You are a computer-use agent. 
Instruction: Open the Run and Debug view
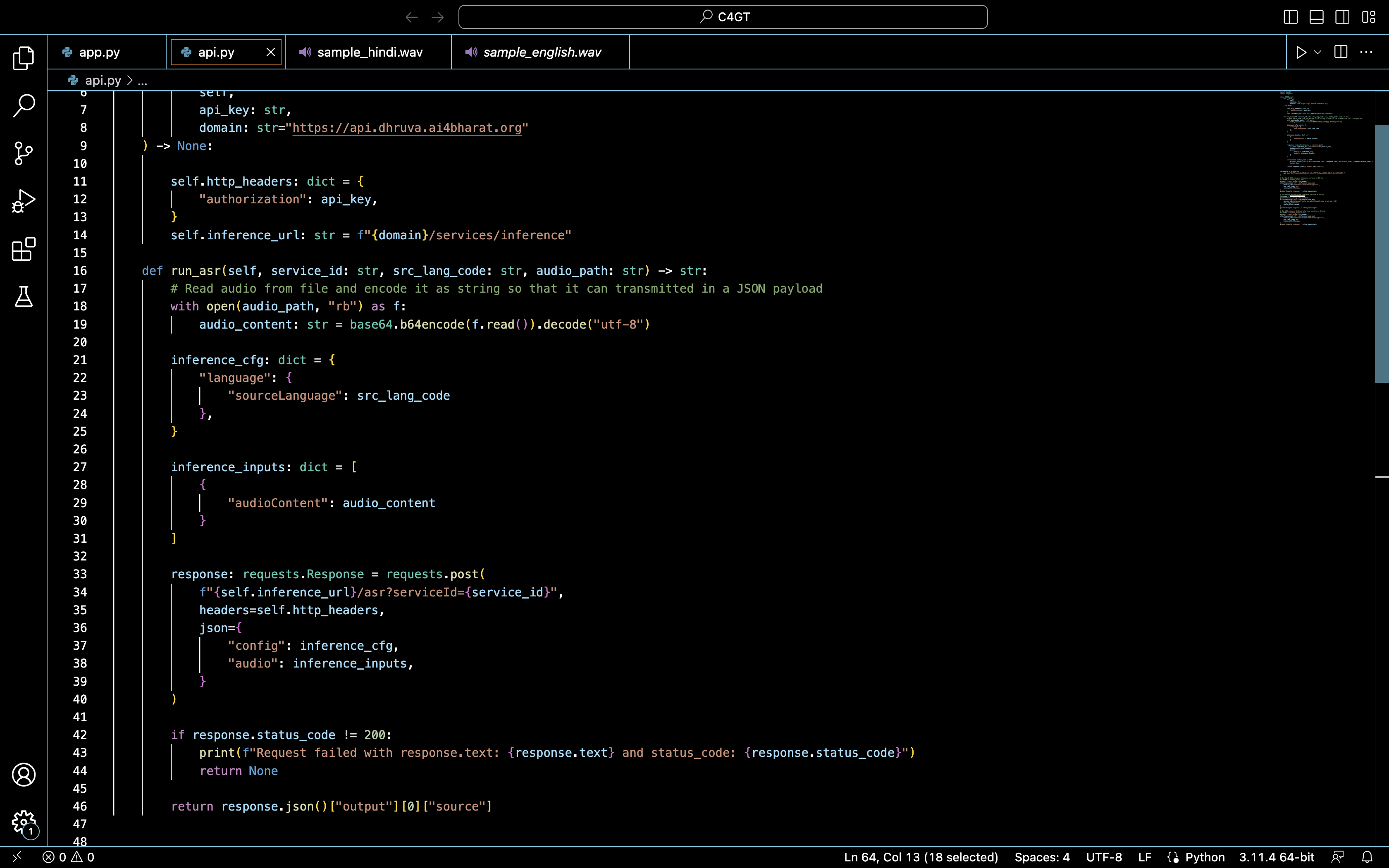point(23,200)
